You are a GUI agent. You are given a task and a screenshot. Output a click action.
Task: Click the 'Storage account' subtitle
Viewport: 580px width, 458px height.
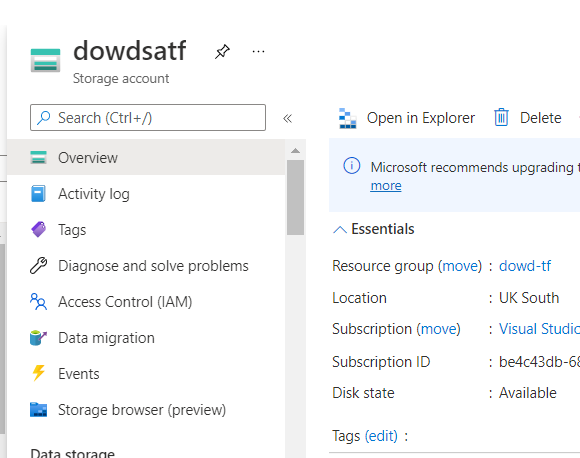(121, 78)
